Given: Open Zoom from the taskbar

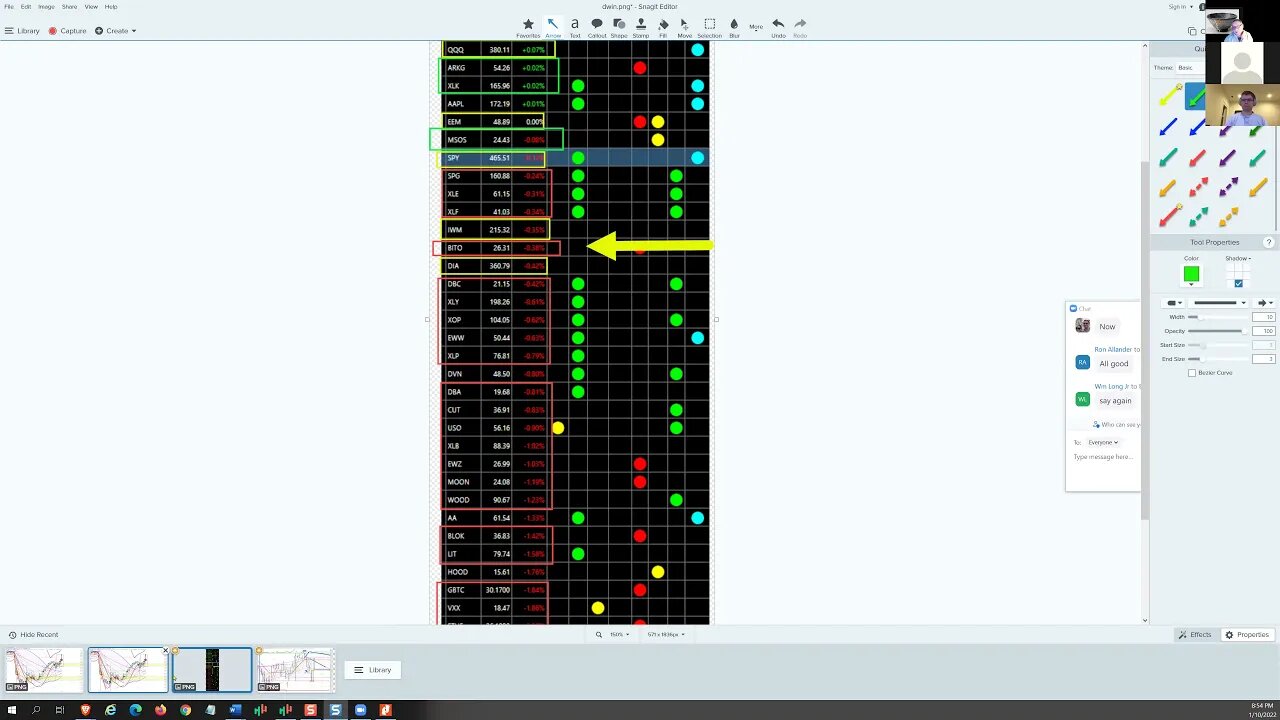Looking at the screenshot, I should pyautogui.click(x=360, y=710).
